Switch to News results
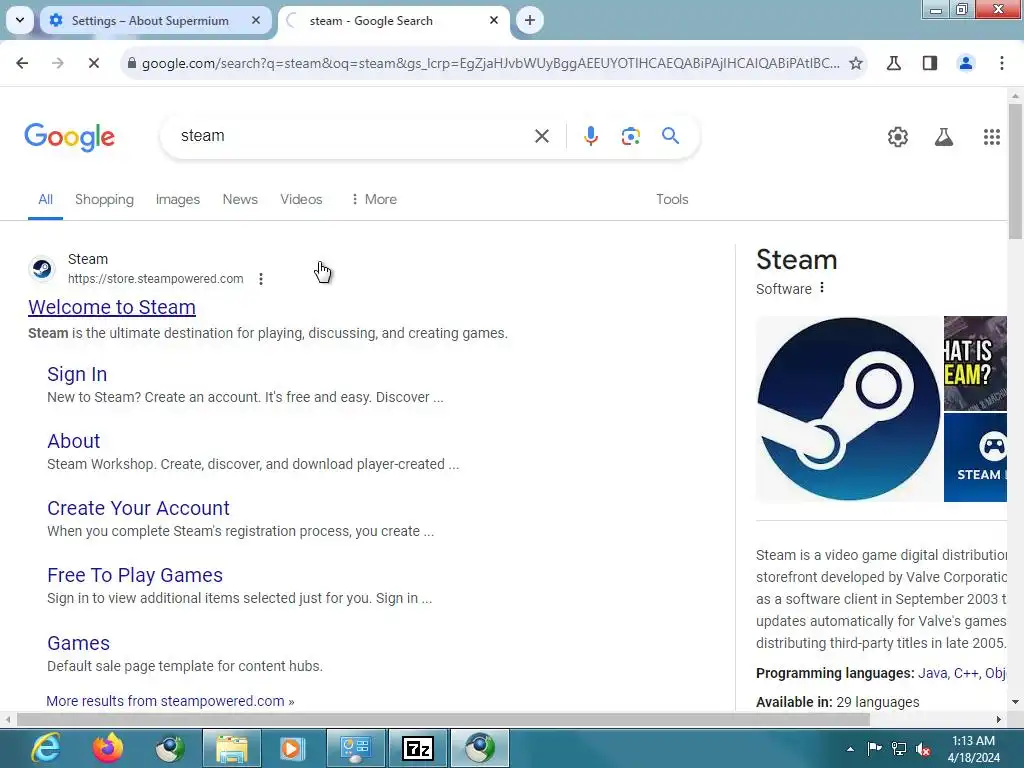The image size is (1024, 768). pyautogui.click(x=240, y=199)
